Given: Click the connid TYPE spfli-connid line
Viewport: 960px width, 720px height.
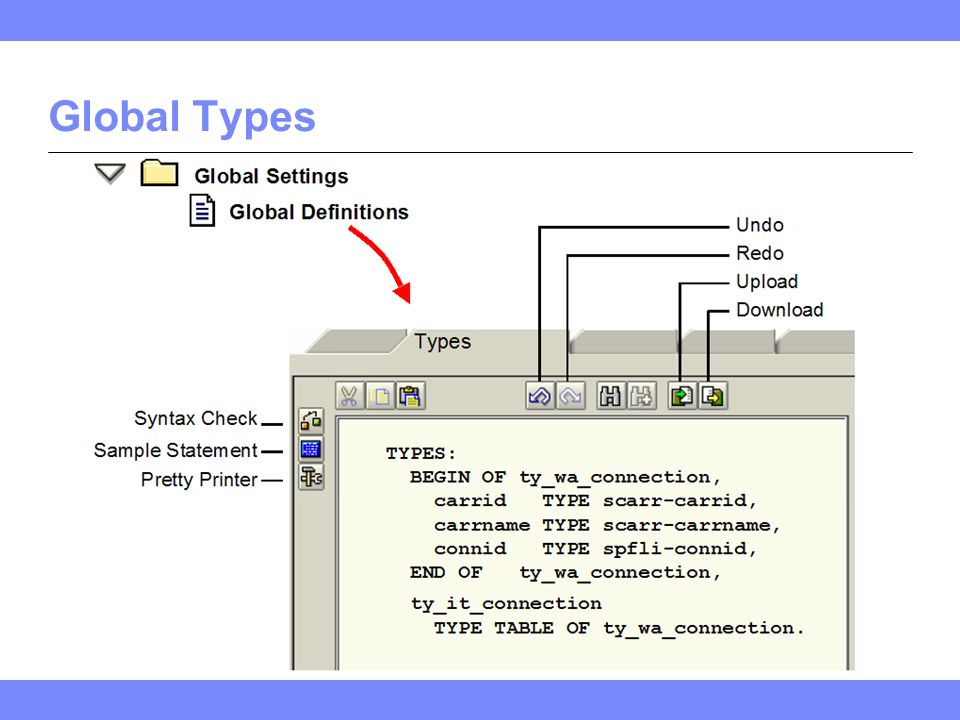Looking at the screenshot, I should click(595, 549).
